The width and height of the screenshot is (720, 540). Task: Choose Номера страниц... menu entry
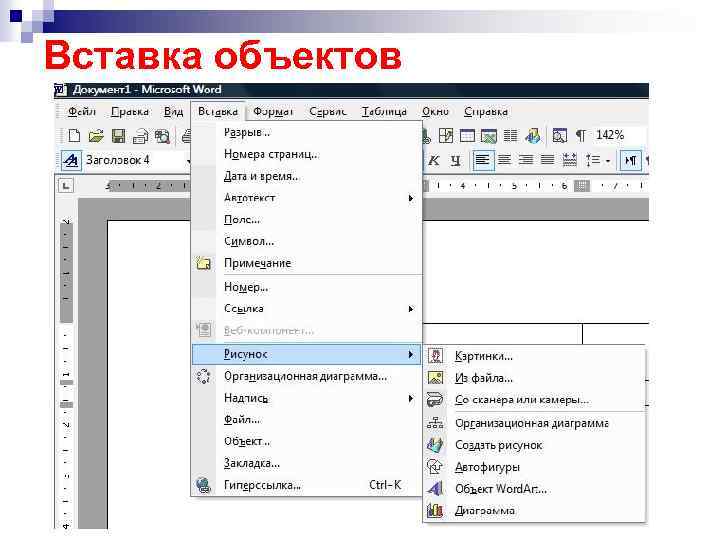(x=306, y=154)
